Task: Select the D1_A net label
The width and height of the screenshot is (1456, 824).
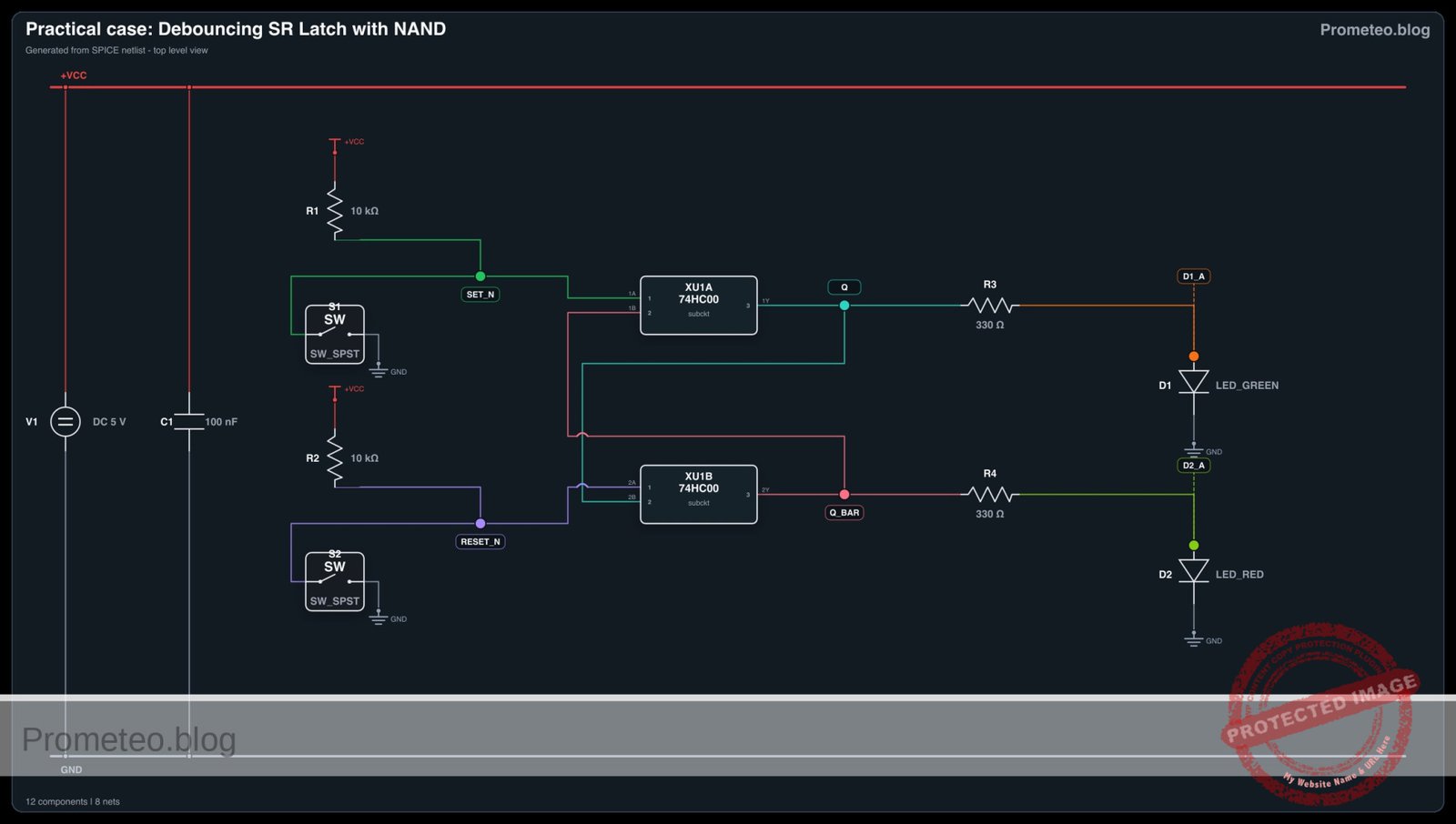Action: (x=1194, y=276)
